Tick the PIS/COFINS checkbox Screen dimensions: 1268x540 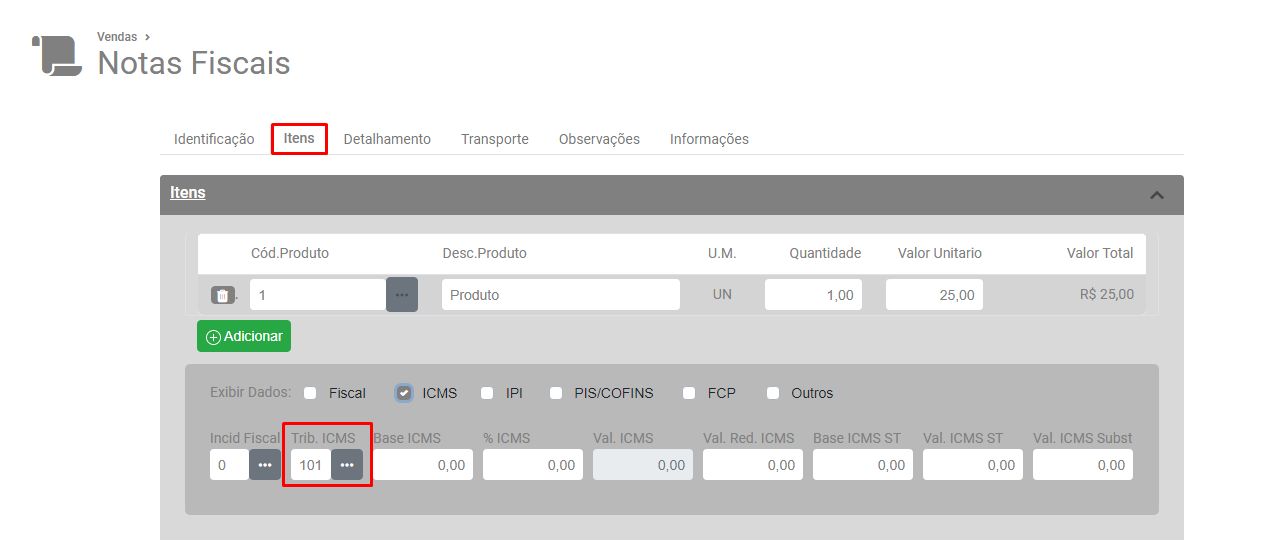[x=556, y=393]
